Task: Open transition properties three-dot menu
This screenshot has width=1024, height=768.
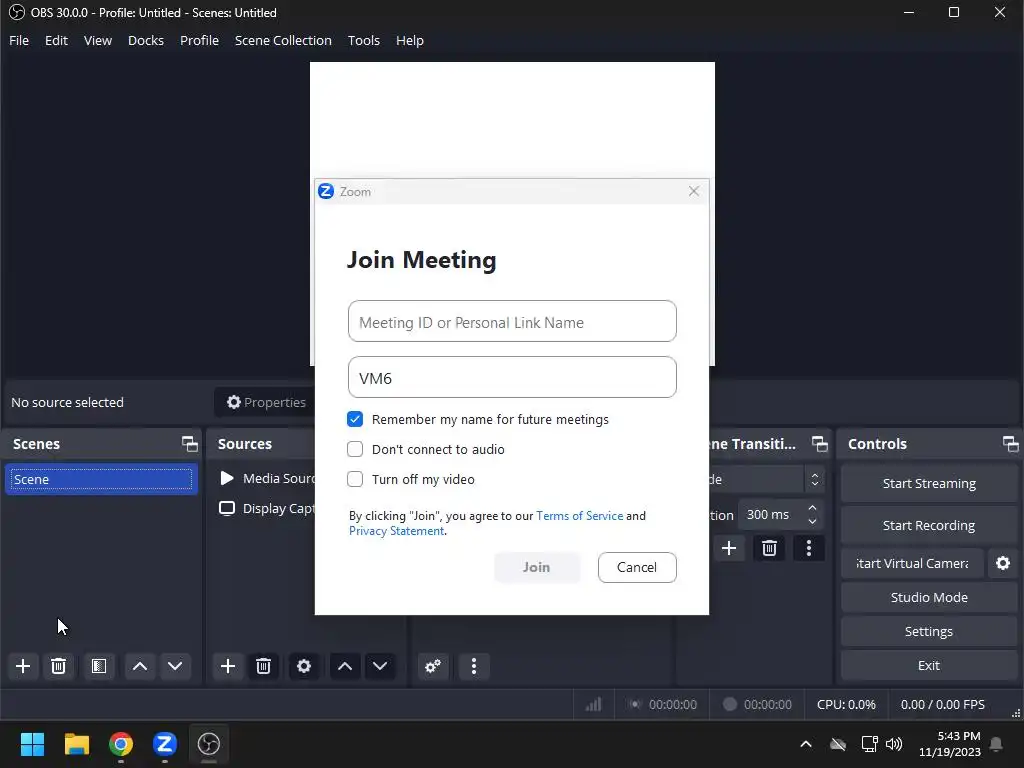Action: tap(808, 548)
